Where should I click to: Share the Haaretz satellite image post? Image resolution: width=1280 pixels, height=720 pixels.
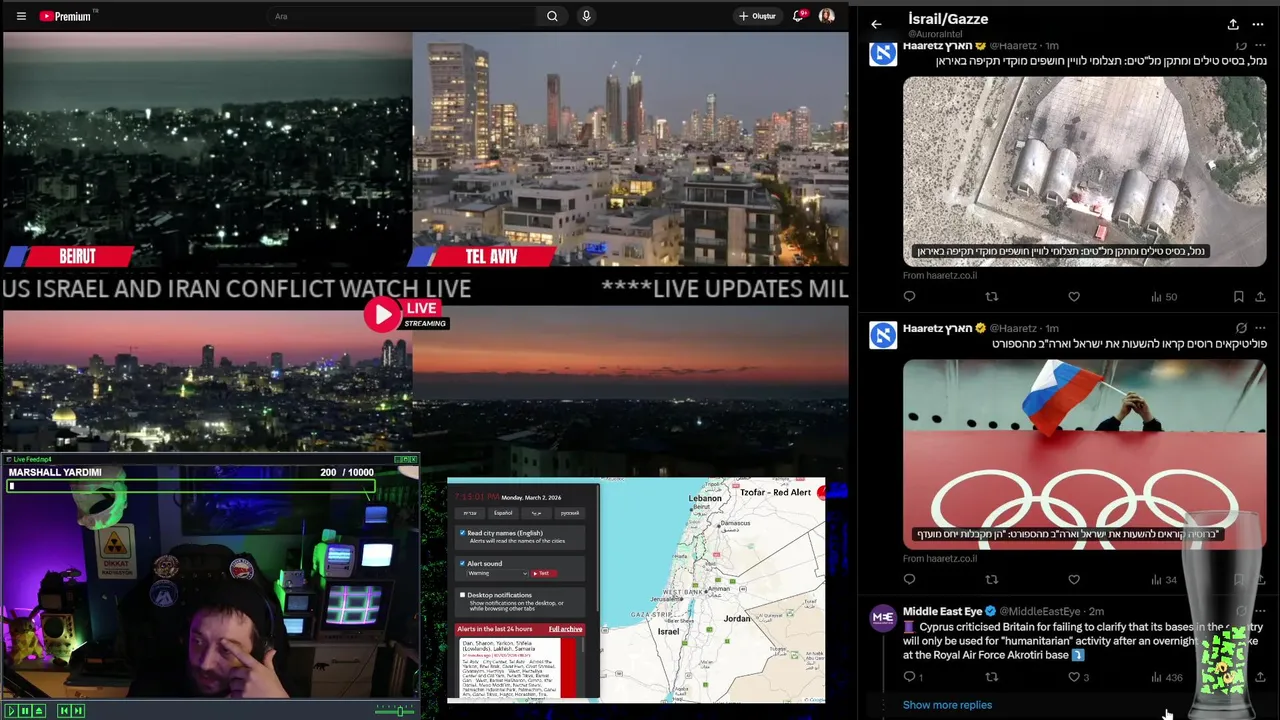click(x=1260, y=297)
